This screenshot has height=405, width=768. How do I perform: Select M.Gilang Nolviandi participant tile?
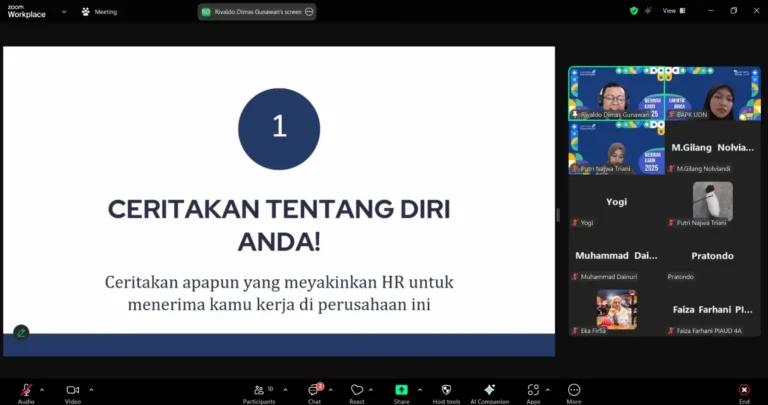pos(713,148)
